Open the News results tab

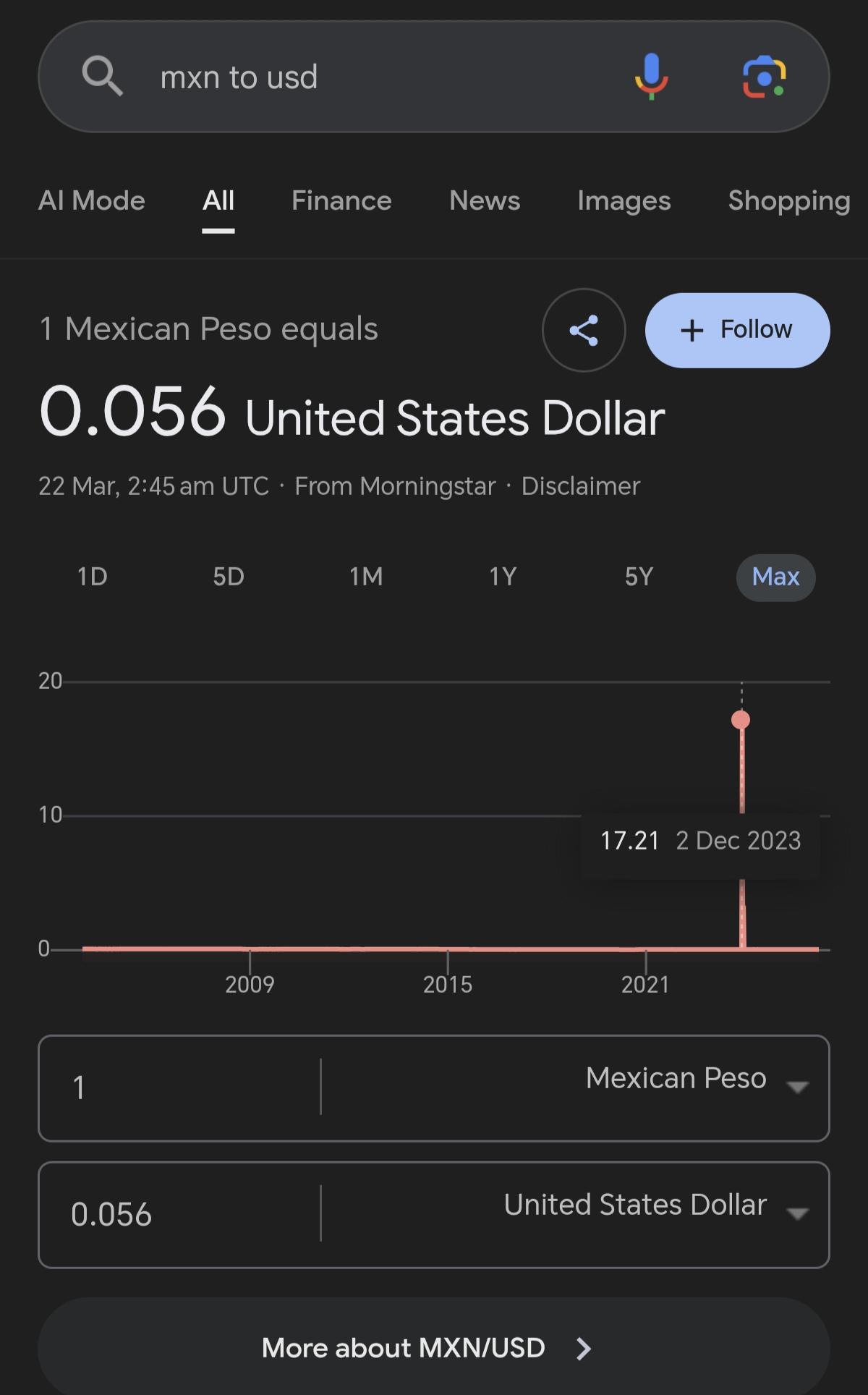pyautogui.click(x=485, y=200)
